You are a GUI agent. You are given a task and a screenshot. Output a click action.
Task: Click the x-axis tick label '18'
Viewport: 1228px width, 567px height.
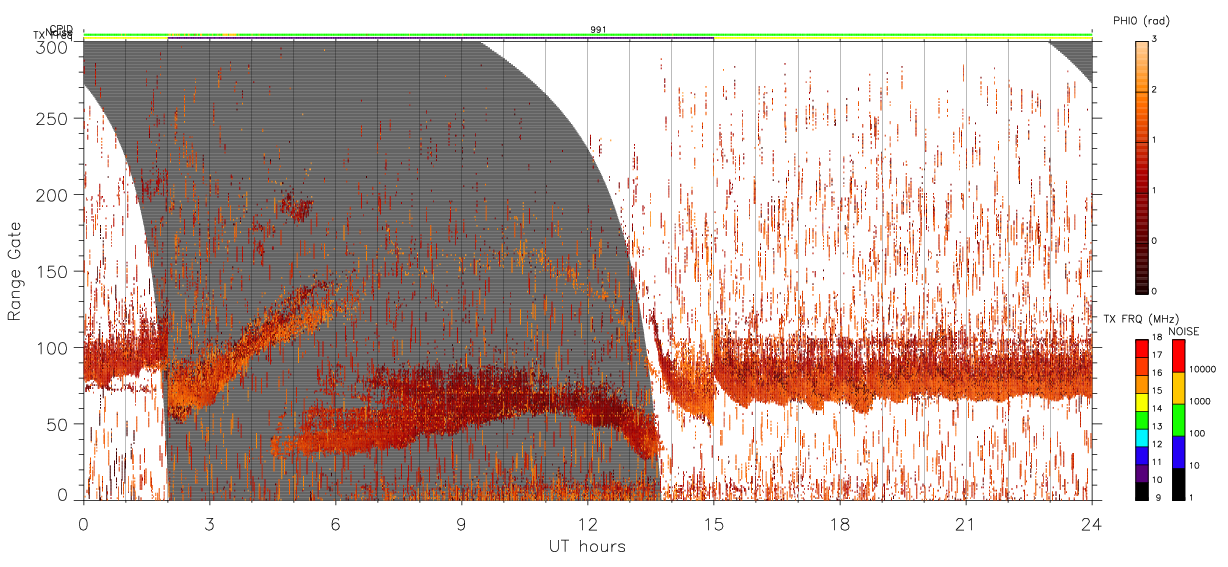click(839, 525)
